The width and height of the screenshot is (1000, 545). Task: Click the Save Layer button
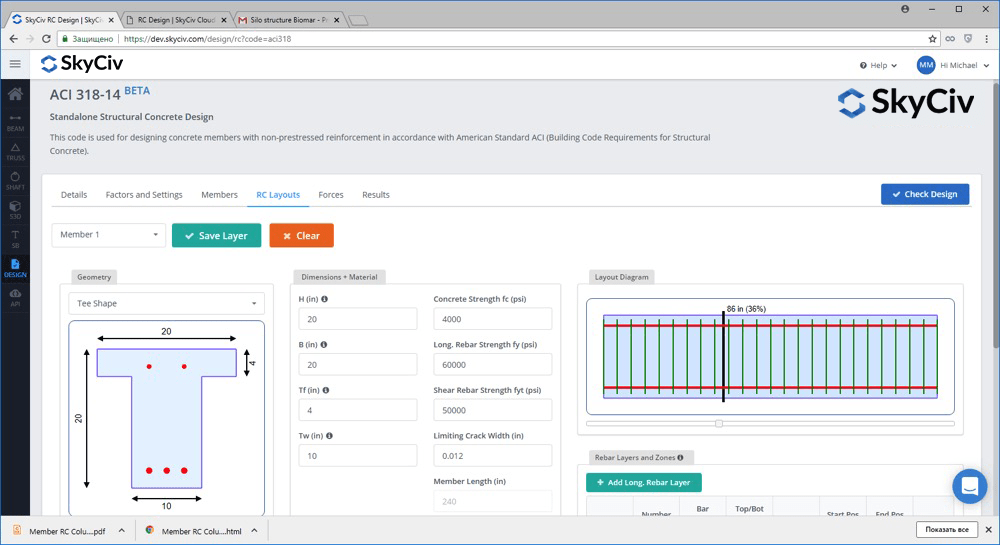point(216,235)
